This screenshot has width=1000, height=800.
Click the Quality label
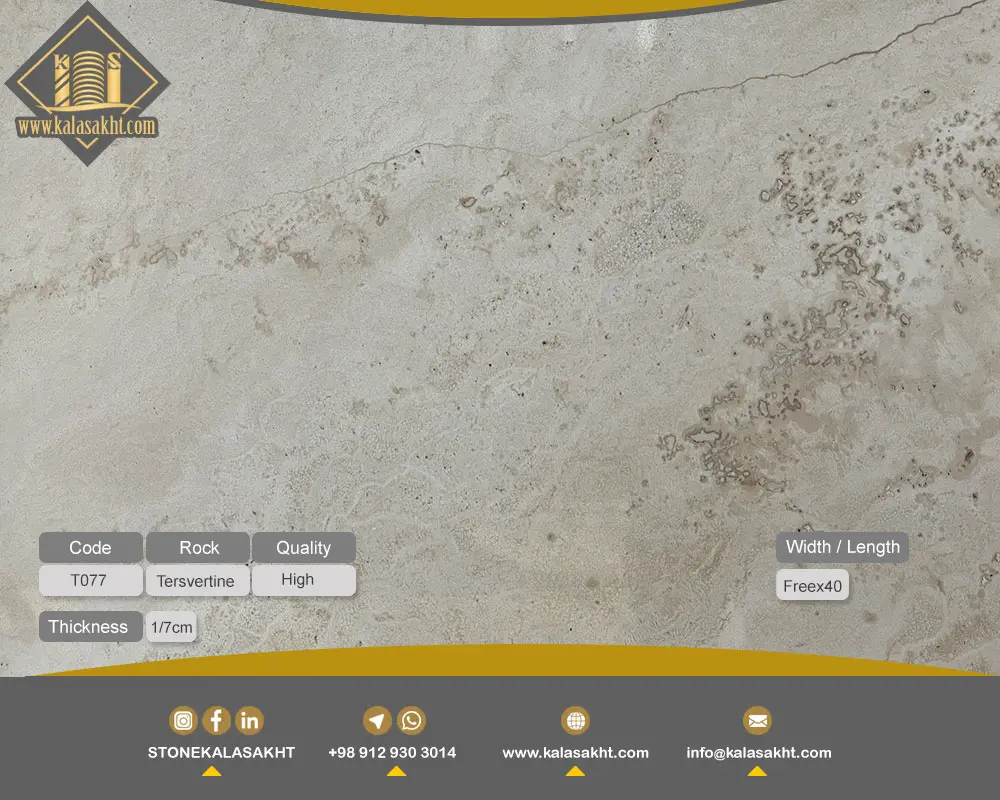pyautogui.click(x=304, y=547)
